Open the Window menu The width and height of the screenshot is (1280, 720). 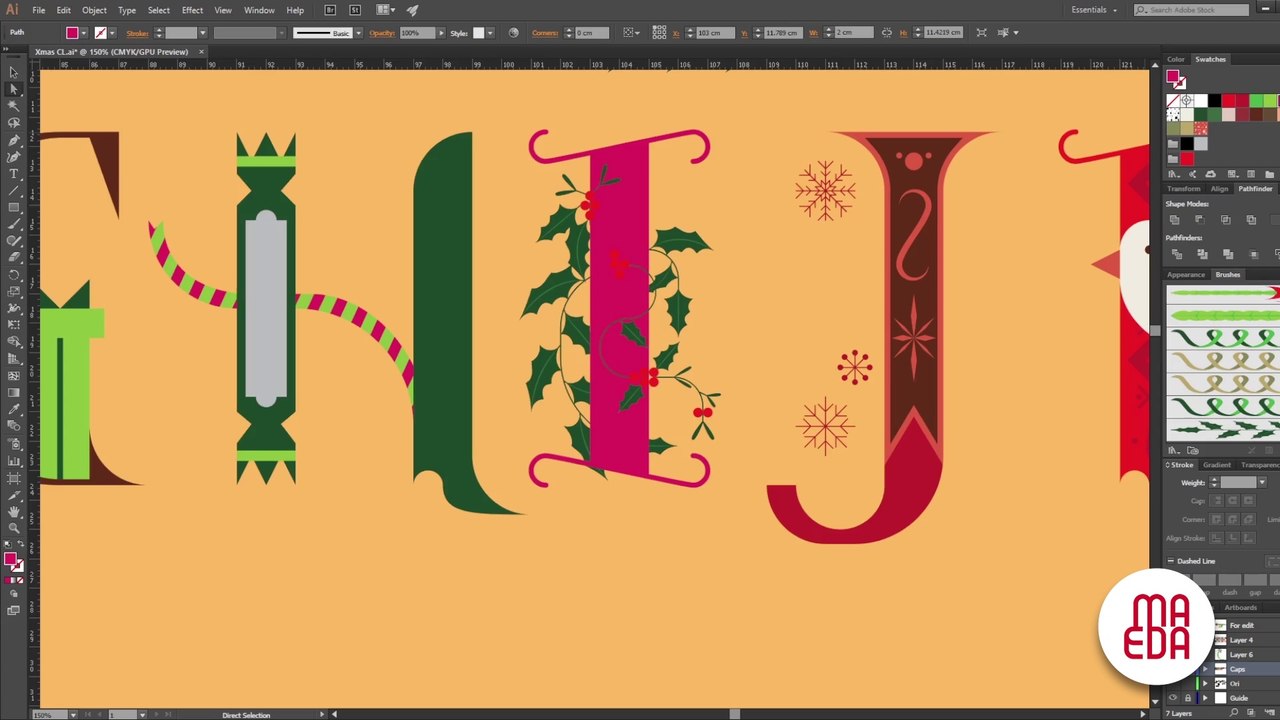tap(259, 10)
